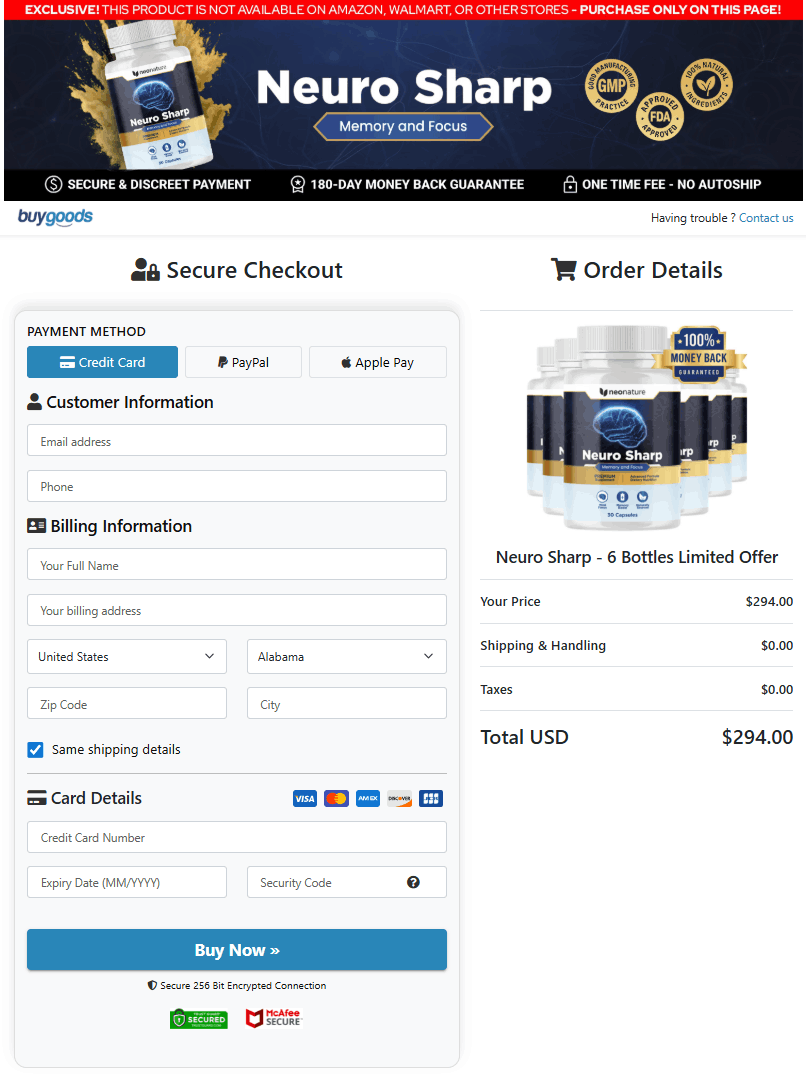Click the Amex card logo icon

pos(368,798)
